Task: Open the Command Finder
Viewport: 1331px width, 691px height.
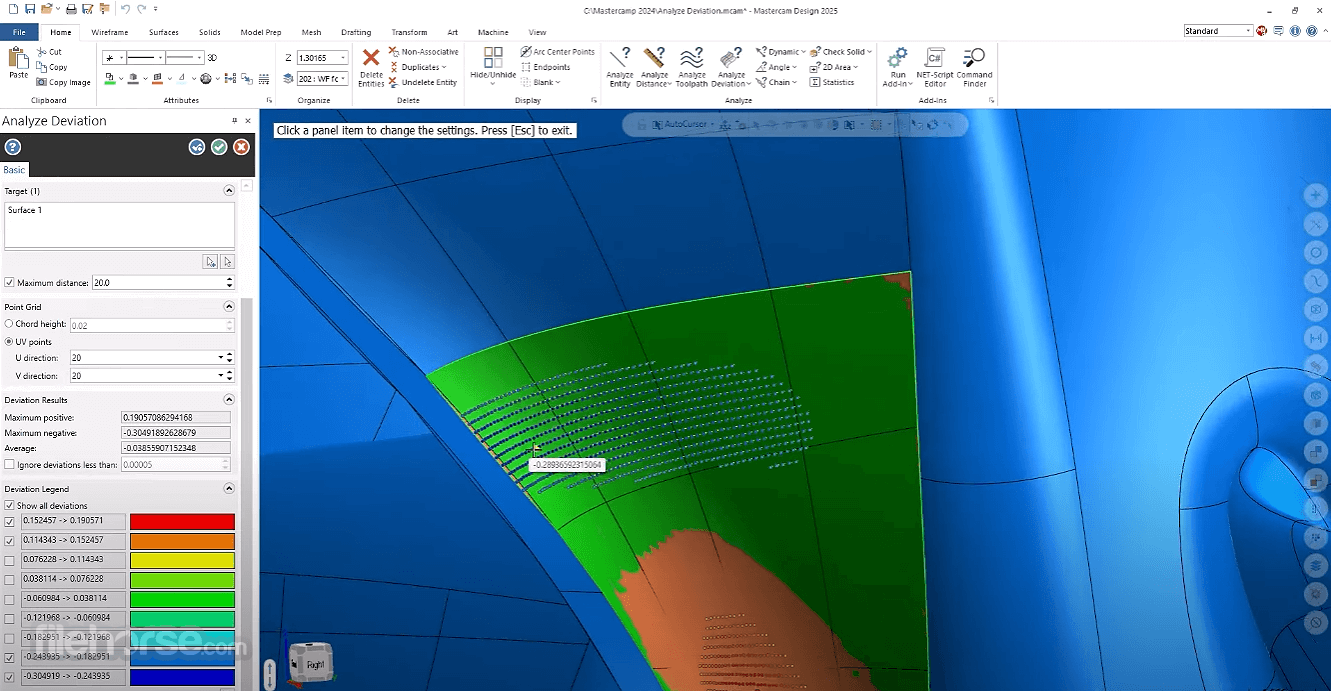Action: [974, 67]
